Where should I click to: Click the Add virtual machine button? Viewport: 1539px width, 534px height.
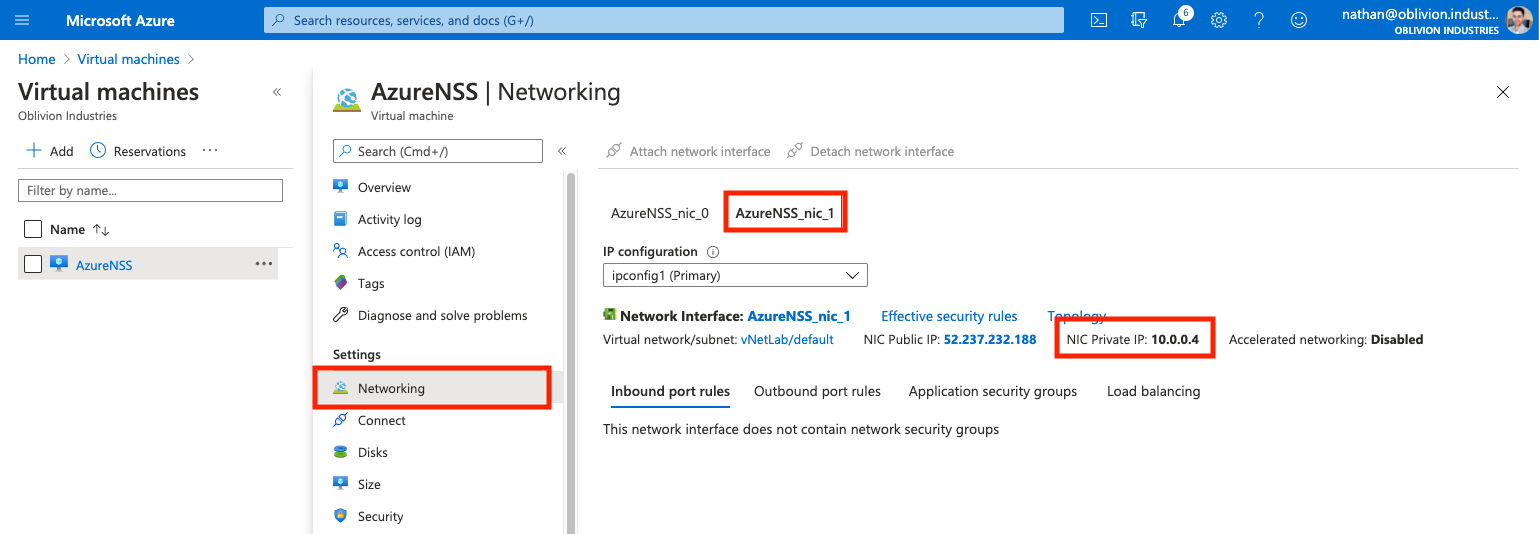50,151
